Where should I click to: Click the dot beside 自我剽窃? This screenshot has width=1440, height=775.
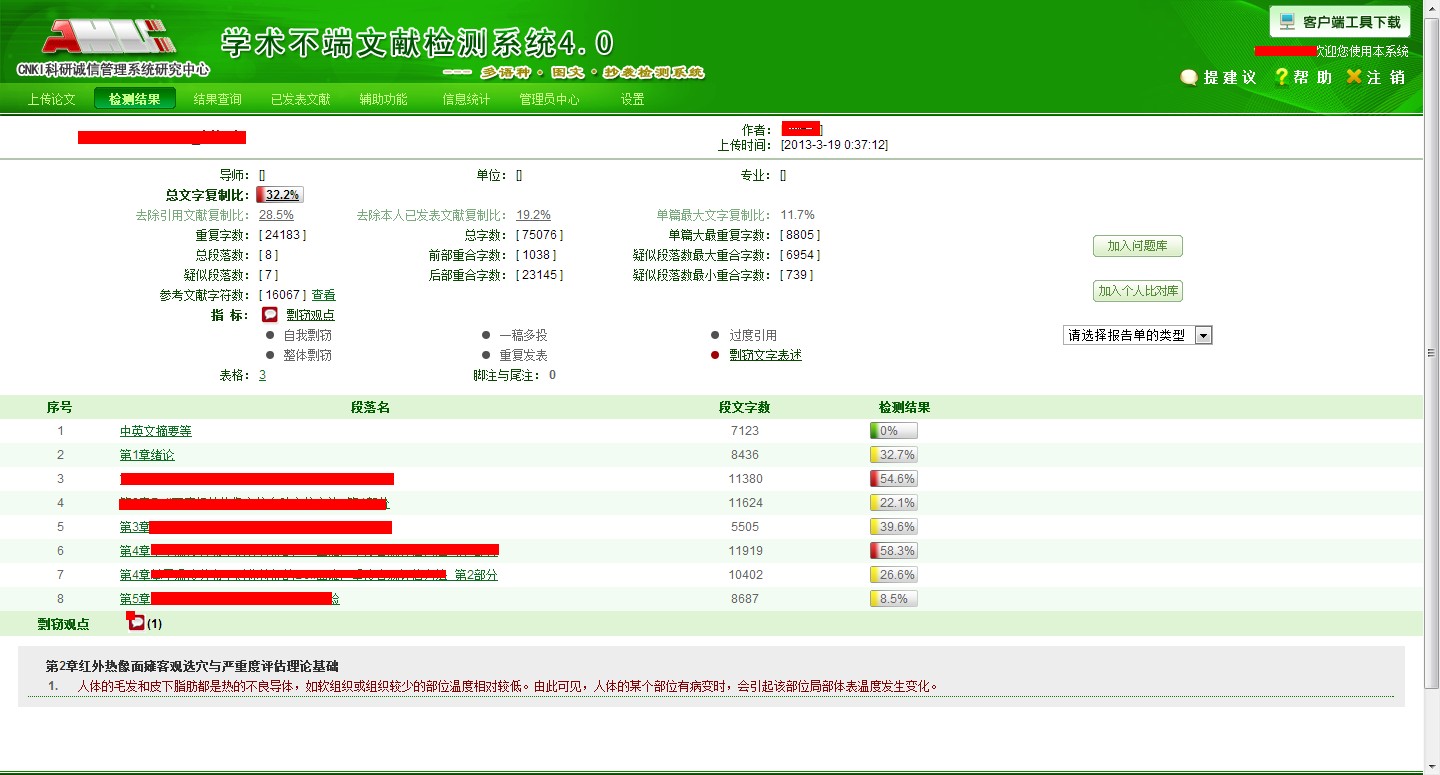(x=270, y=335)
